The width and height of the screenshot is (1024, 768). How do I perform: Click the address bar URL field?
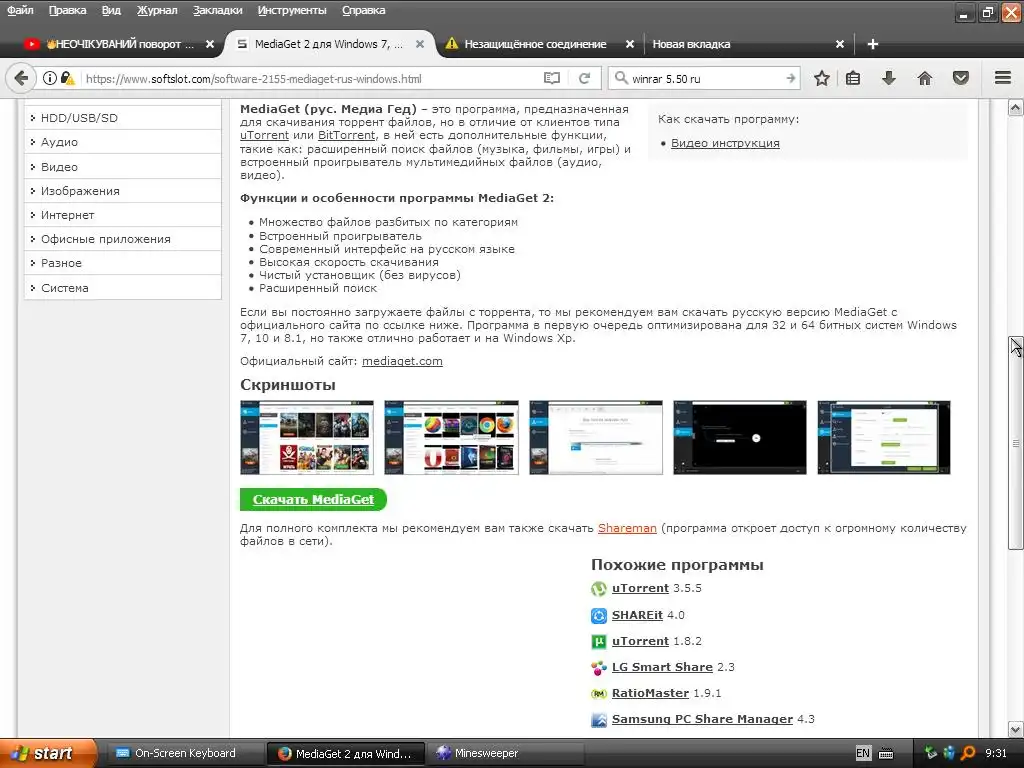(310, 79)
